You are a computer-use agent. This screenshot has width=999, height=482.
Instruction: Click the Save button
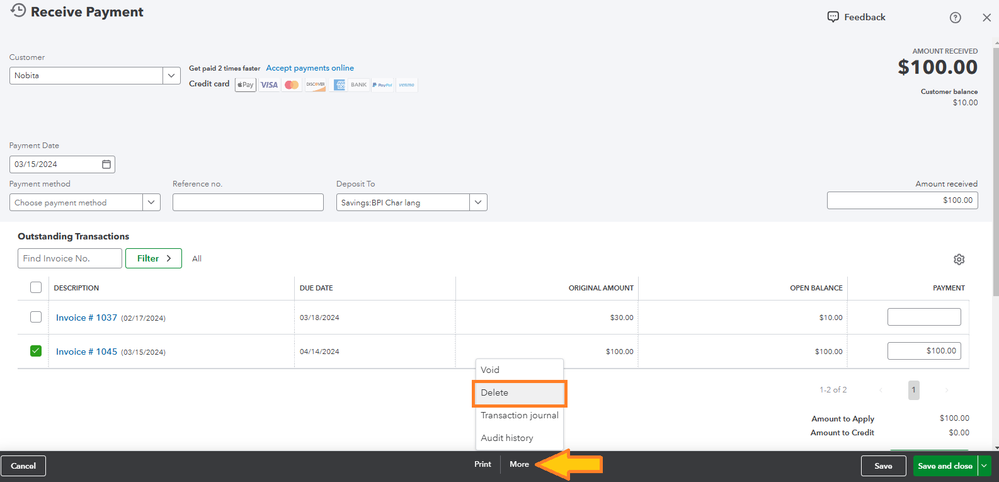point(883,466)
